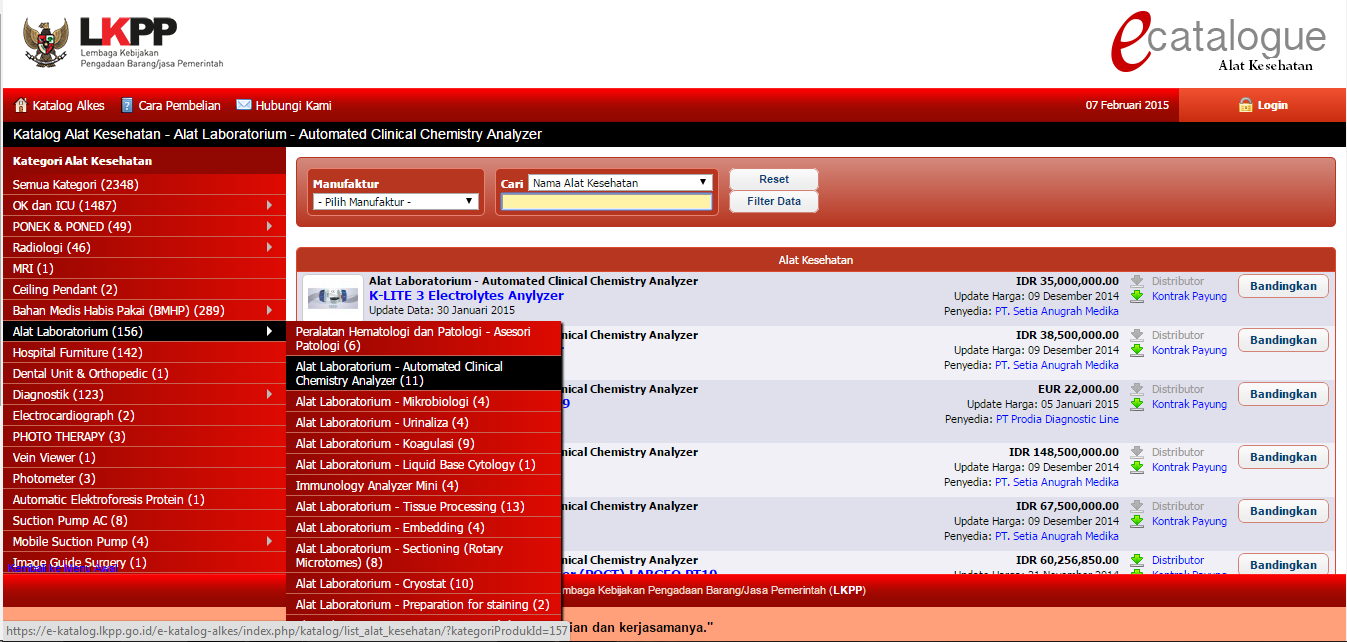This screenshot has height=642, width=1347.
Task: Open Hubungi Kami page
Action: coord(293,106)
